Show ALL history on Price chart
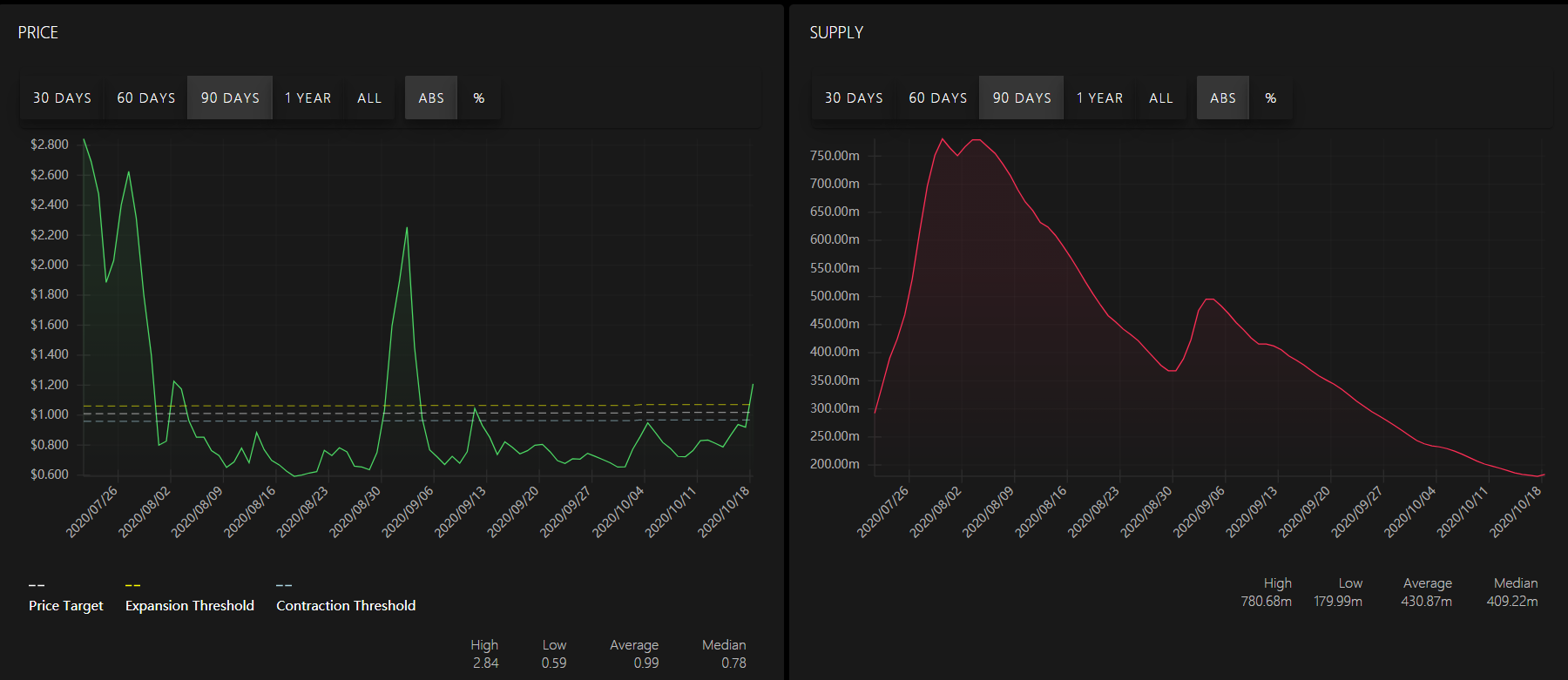 pos(369,98)
